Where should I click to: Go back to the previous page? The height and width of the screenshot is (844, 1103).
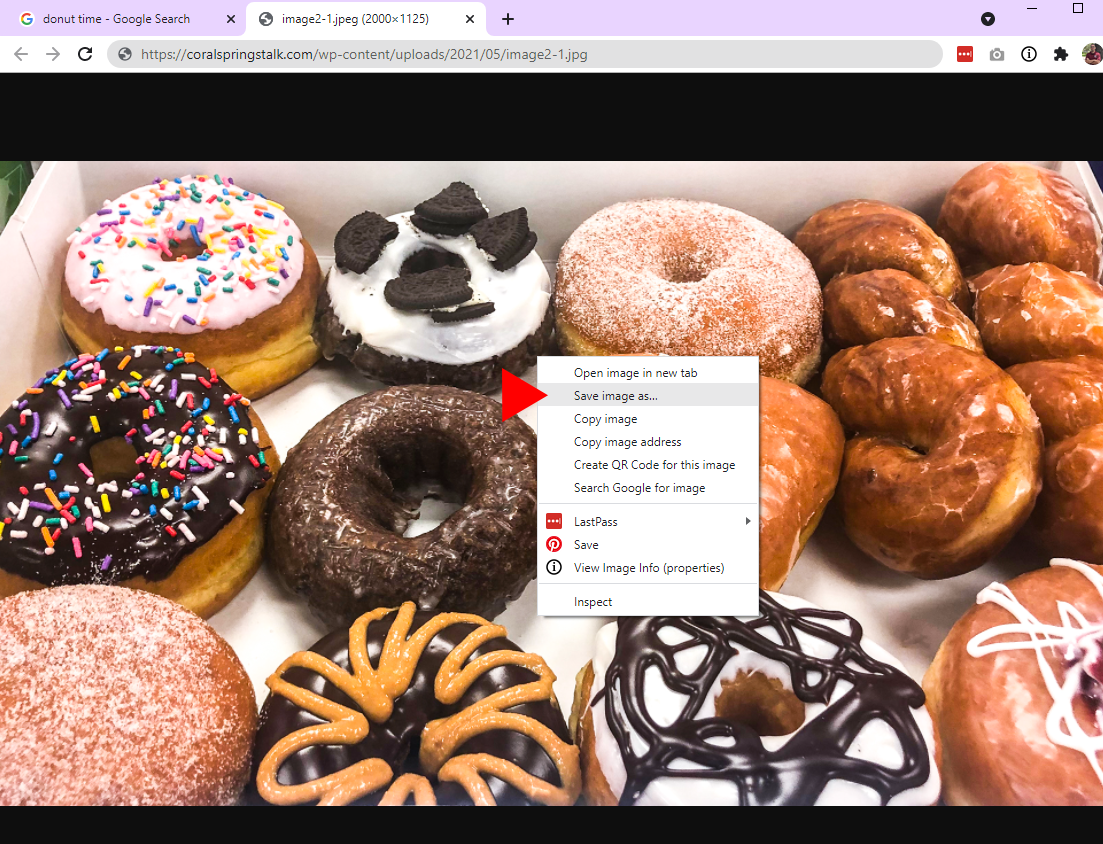[21, 54]
